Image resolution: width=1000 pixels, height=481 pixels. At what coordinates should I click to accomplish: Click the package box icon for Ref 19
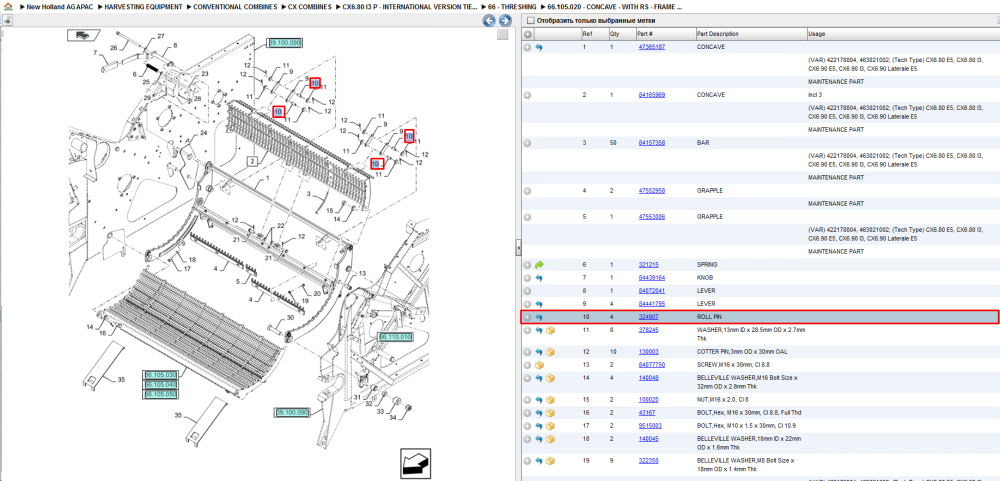point(550,461)
